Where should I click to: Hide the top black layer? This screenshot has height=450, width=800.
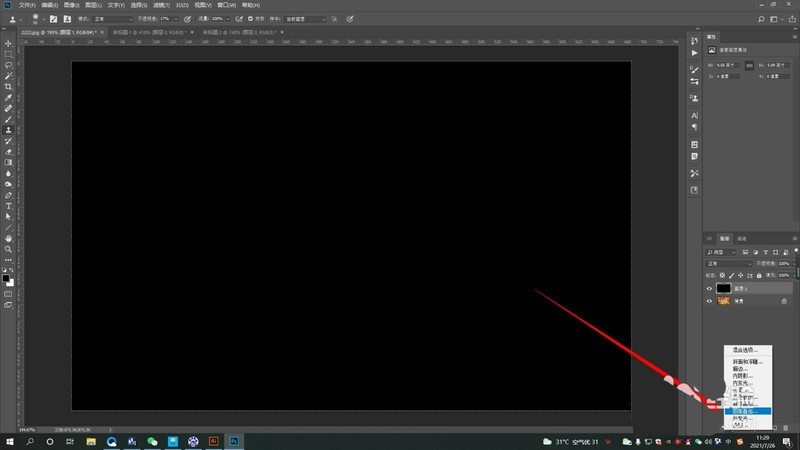710,288
